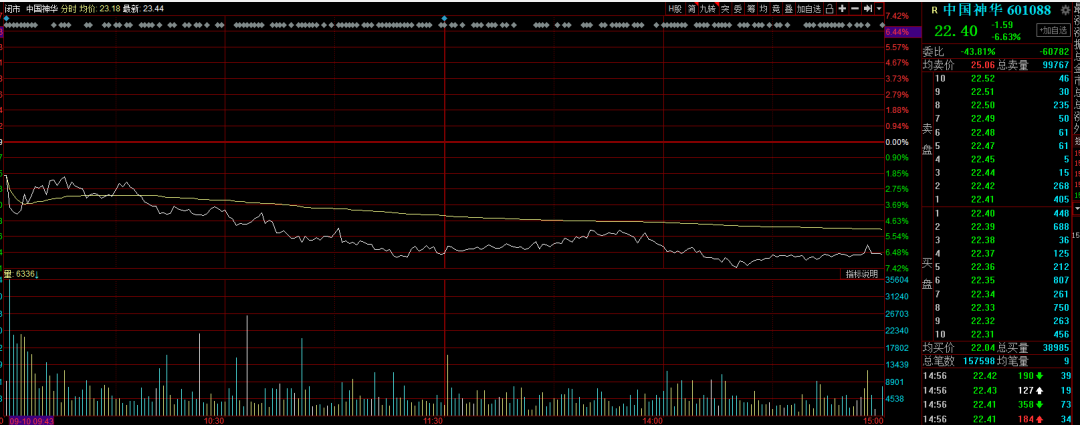Click the 最新: 23.44 header value
The height and width of the screenshot is (425, 1080).
(144, 9)
